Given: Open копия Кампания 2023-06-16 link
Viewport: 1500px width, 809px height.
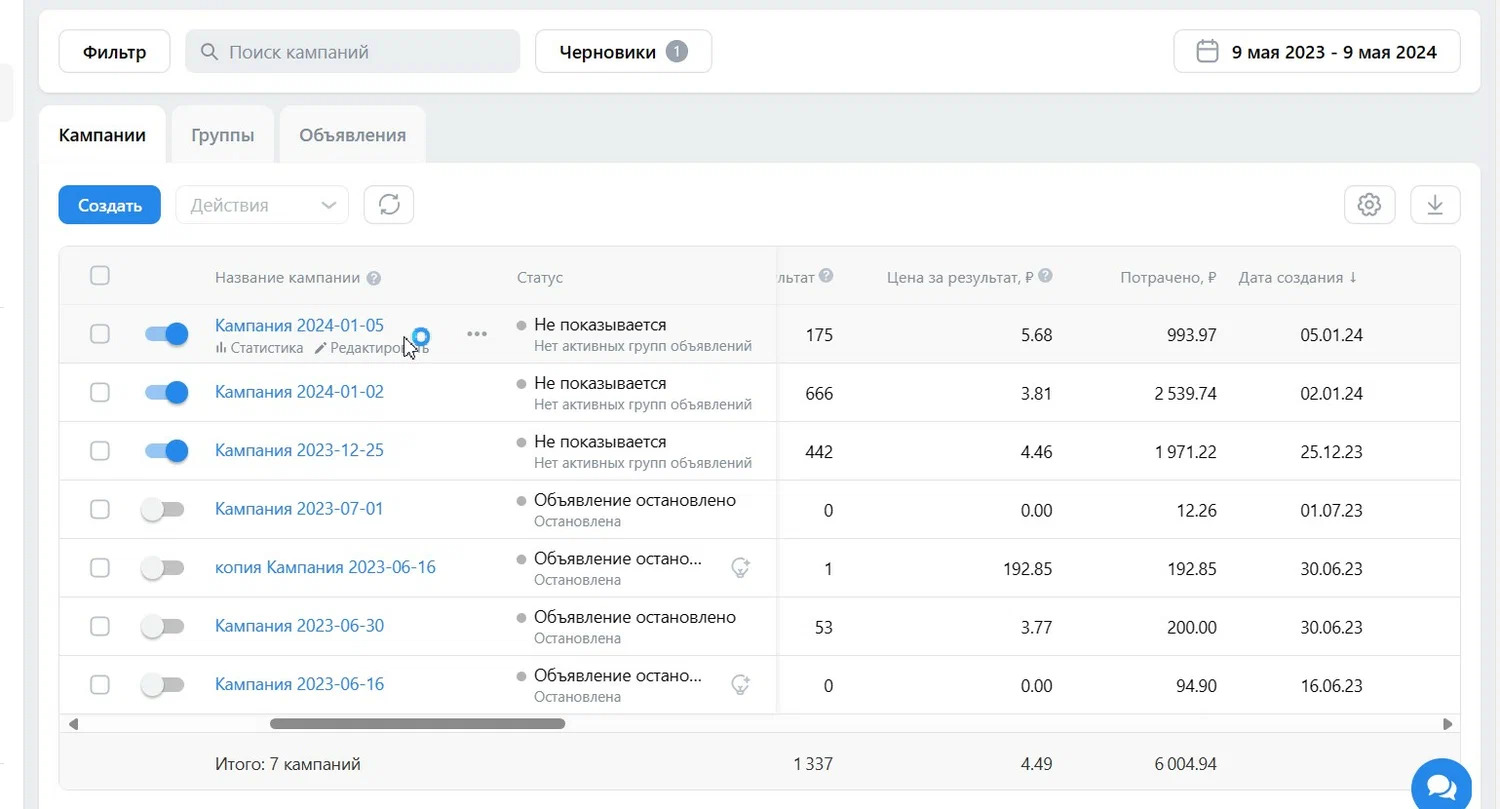Looking at the screenshot, I should coord(325,568).
